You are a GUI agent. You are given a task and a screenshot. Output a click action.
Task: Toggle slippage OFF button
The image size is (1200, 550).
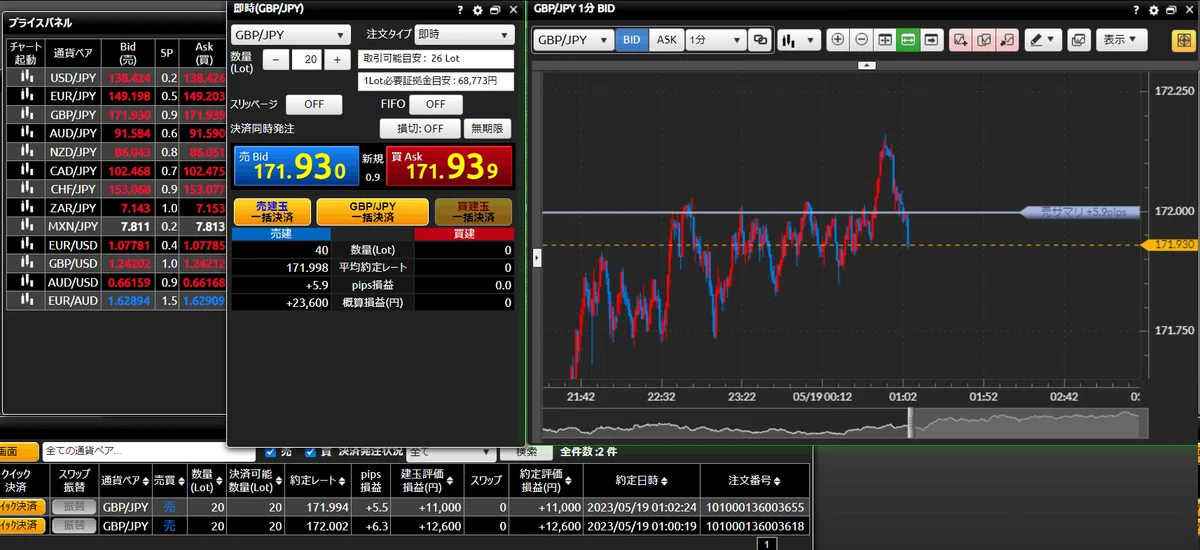(x=314, y=105)
